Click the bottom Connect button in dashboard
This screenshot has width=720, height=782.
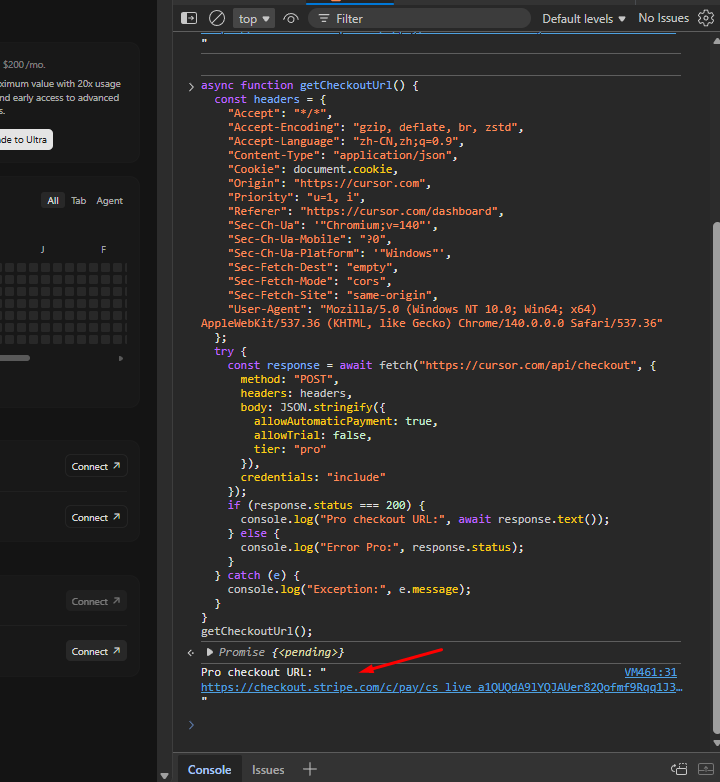96,651
